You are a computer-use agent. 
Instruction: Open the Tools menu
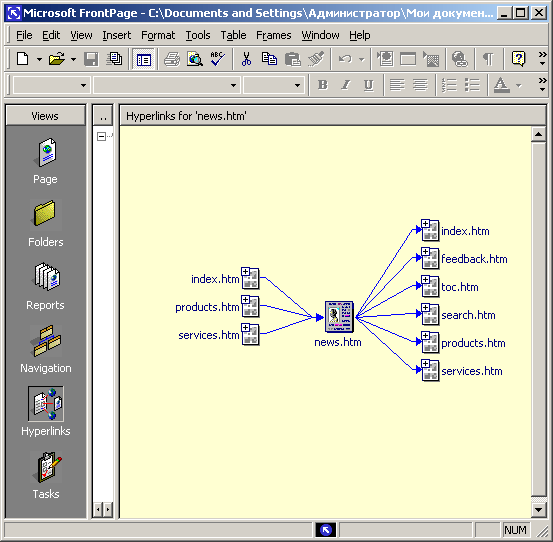tap(198, 35)
